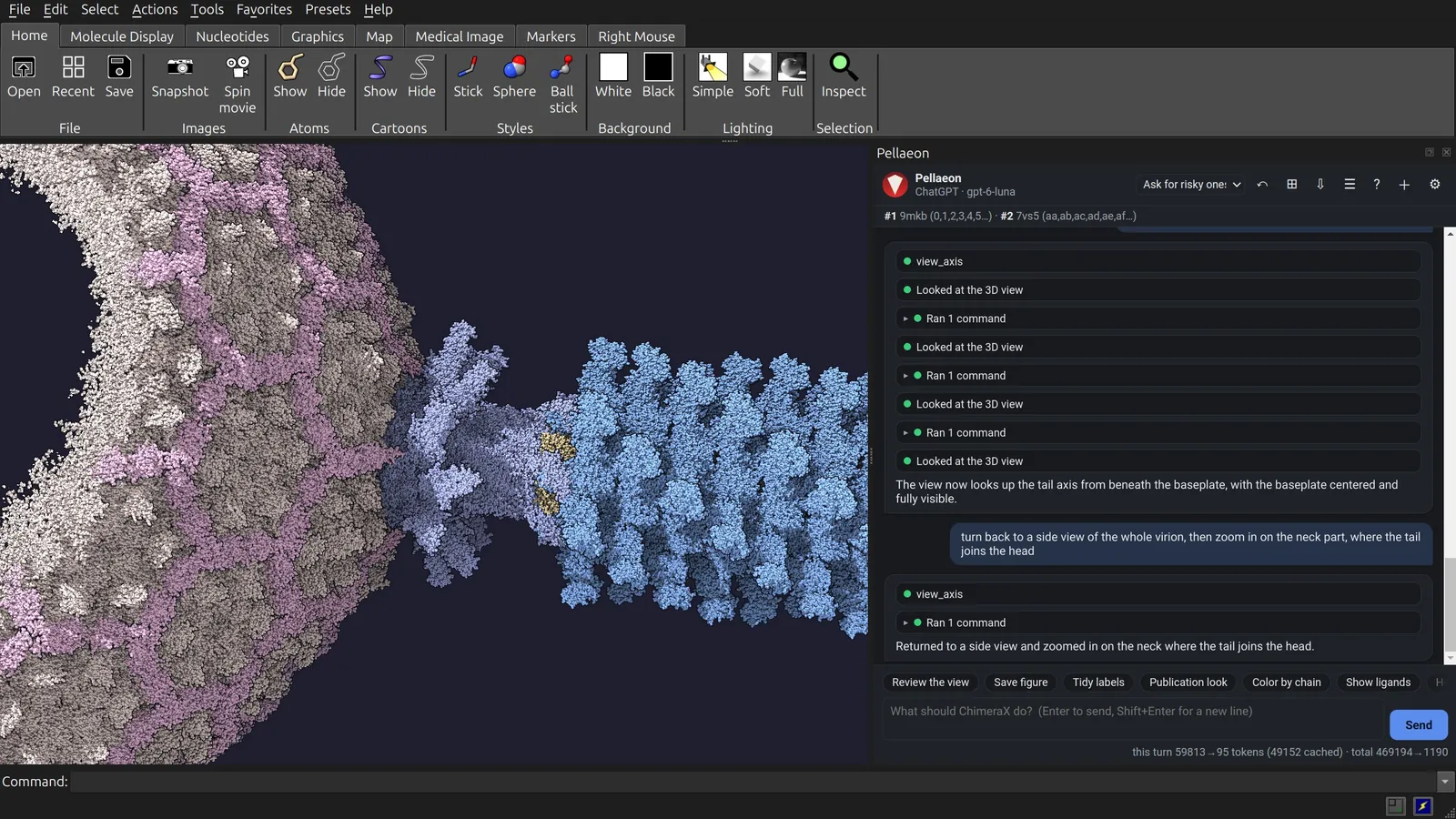Screen dimensions: 1456x819
Task: Set background to Black
Action: tap(658, 76)
